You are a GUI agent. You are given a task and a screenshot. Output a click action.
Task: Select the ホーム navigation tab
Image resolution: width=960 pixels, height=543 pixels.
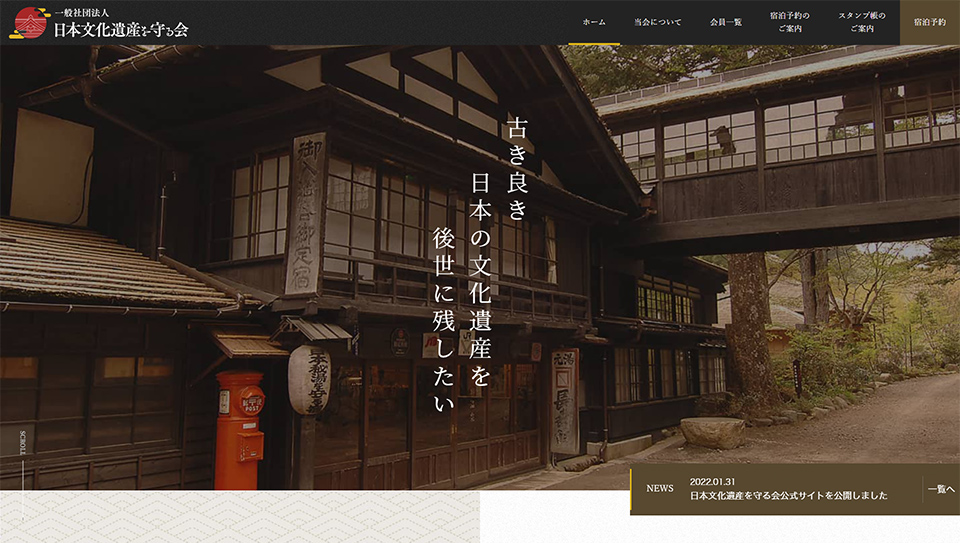594,22
